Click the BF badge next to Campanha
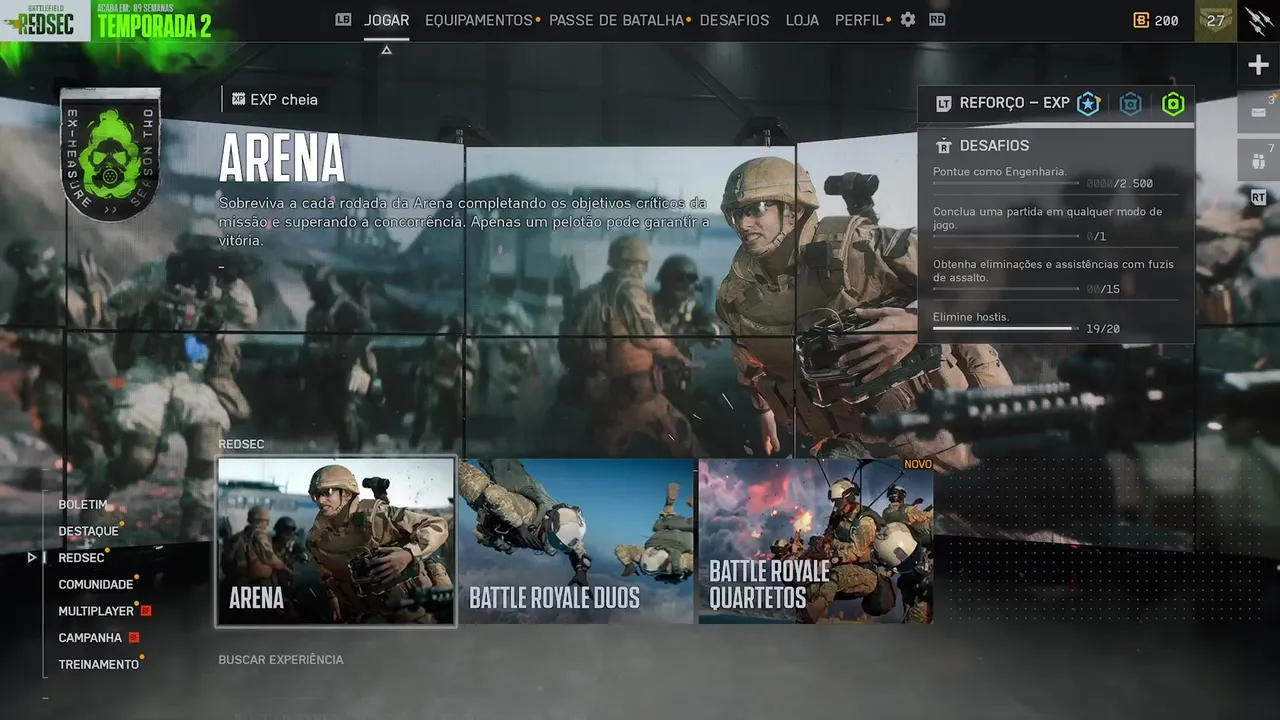Image resolution: width=1280 pixels, height=720 pixels. pyautogui.click(x=134, y=637)
